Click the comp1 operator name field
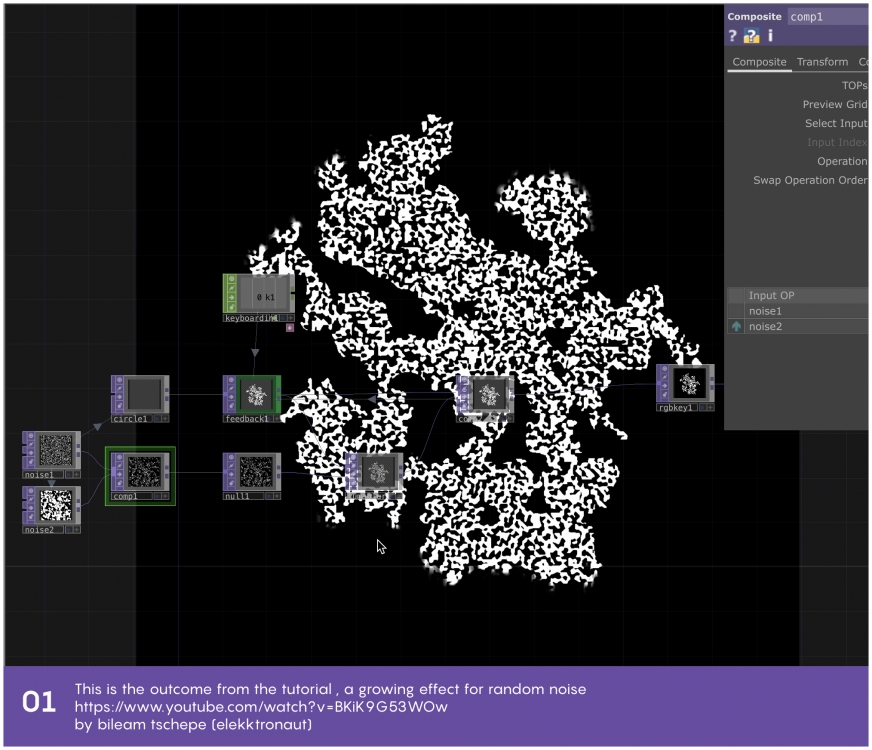The width and height of the screenshot is (872, 750). click(x=827, y=16)
